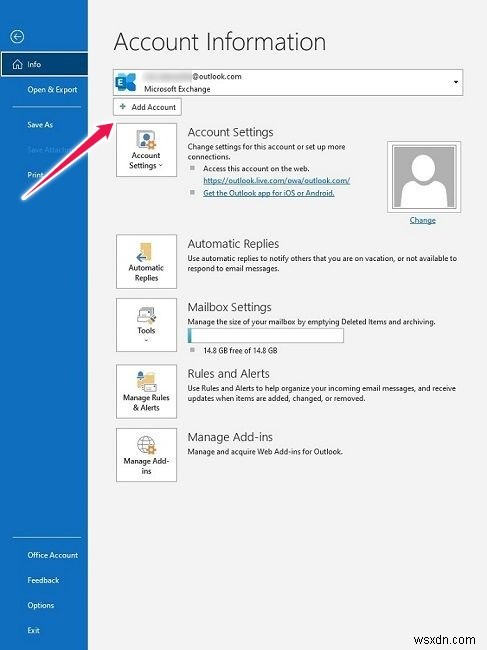Screen dimensions: 487x650
Task: Choose Exit in the sidebar
Action: pyautogui.click(x=34, y=630)
